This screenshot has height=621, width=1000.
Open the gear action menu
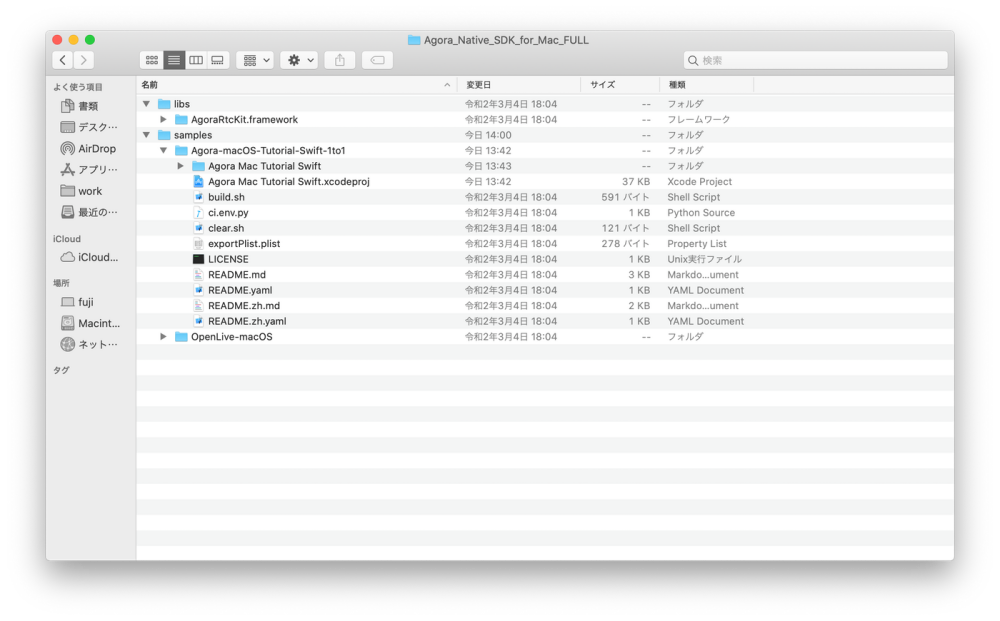299,60
